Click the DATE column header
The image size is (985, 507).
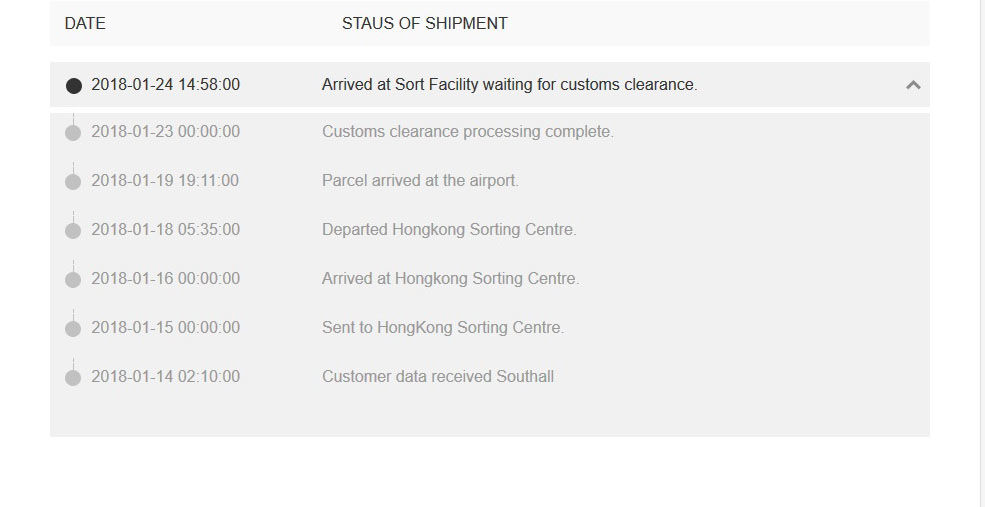click(85, 23)
